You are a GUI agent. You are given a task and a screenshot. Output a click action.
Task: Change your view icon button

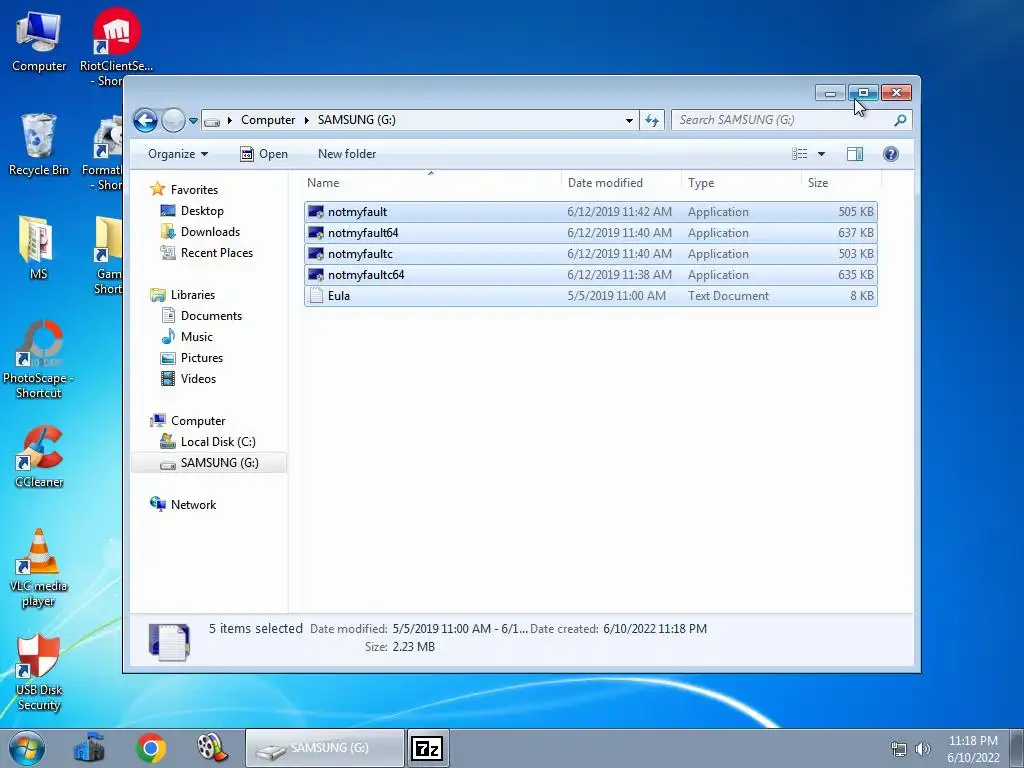[x=799, y=154]
